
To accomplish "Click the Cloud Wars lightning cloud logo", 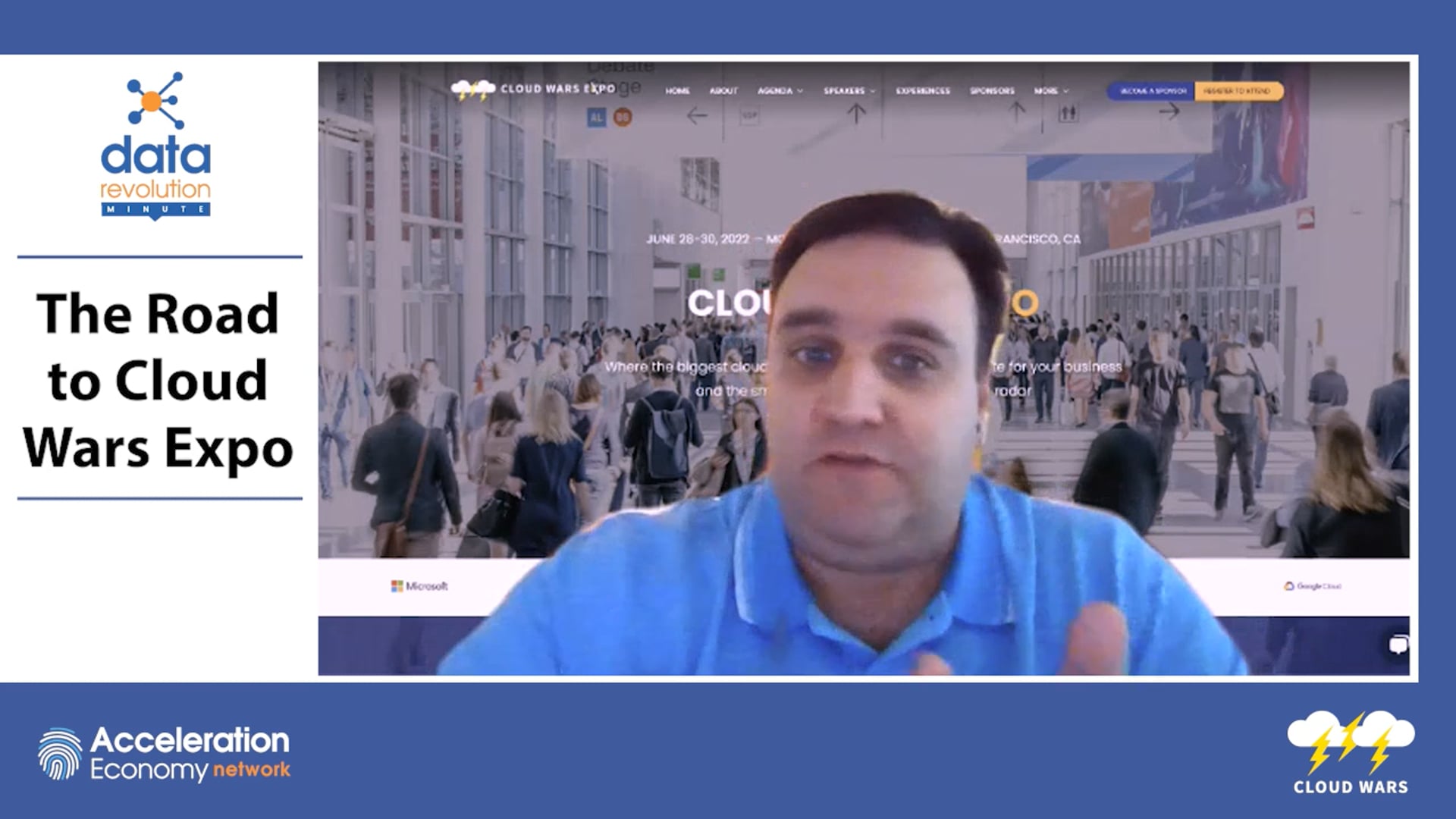I will [x=1351, y=753].
